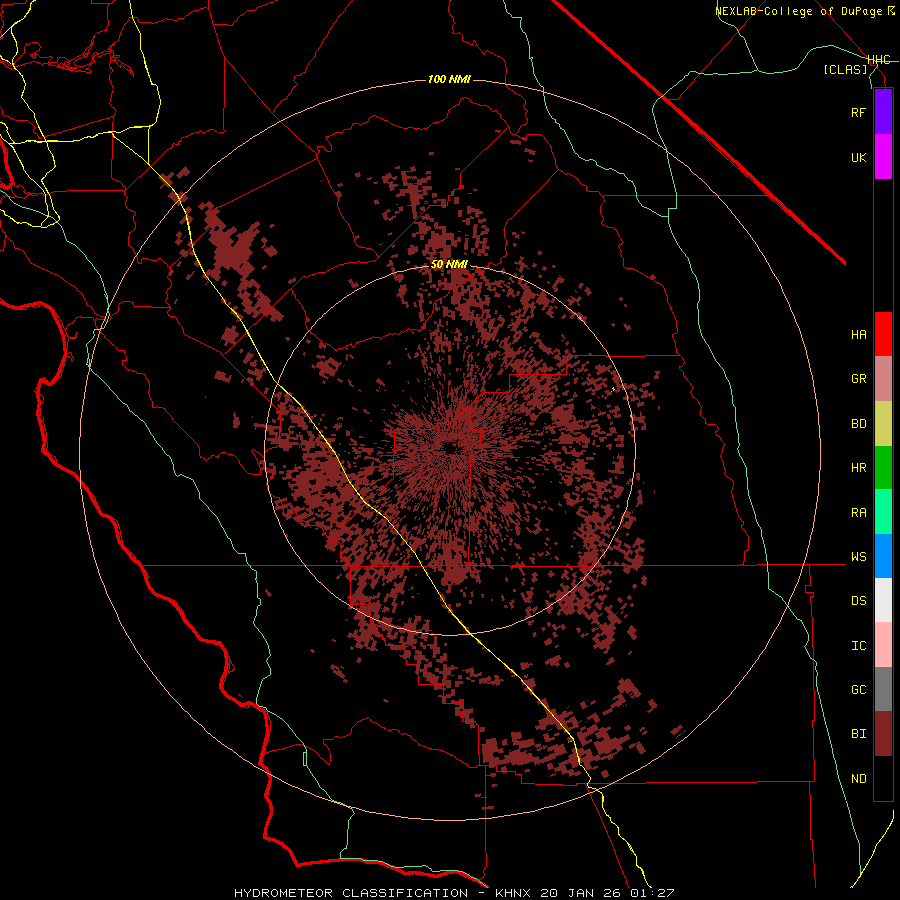Screen dimensions: 900x900
Task: Click the IC light pink legend swatch
Action: click(883, 645)
